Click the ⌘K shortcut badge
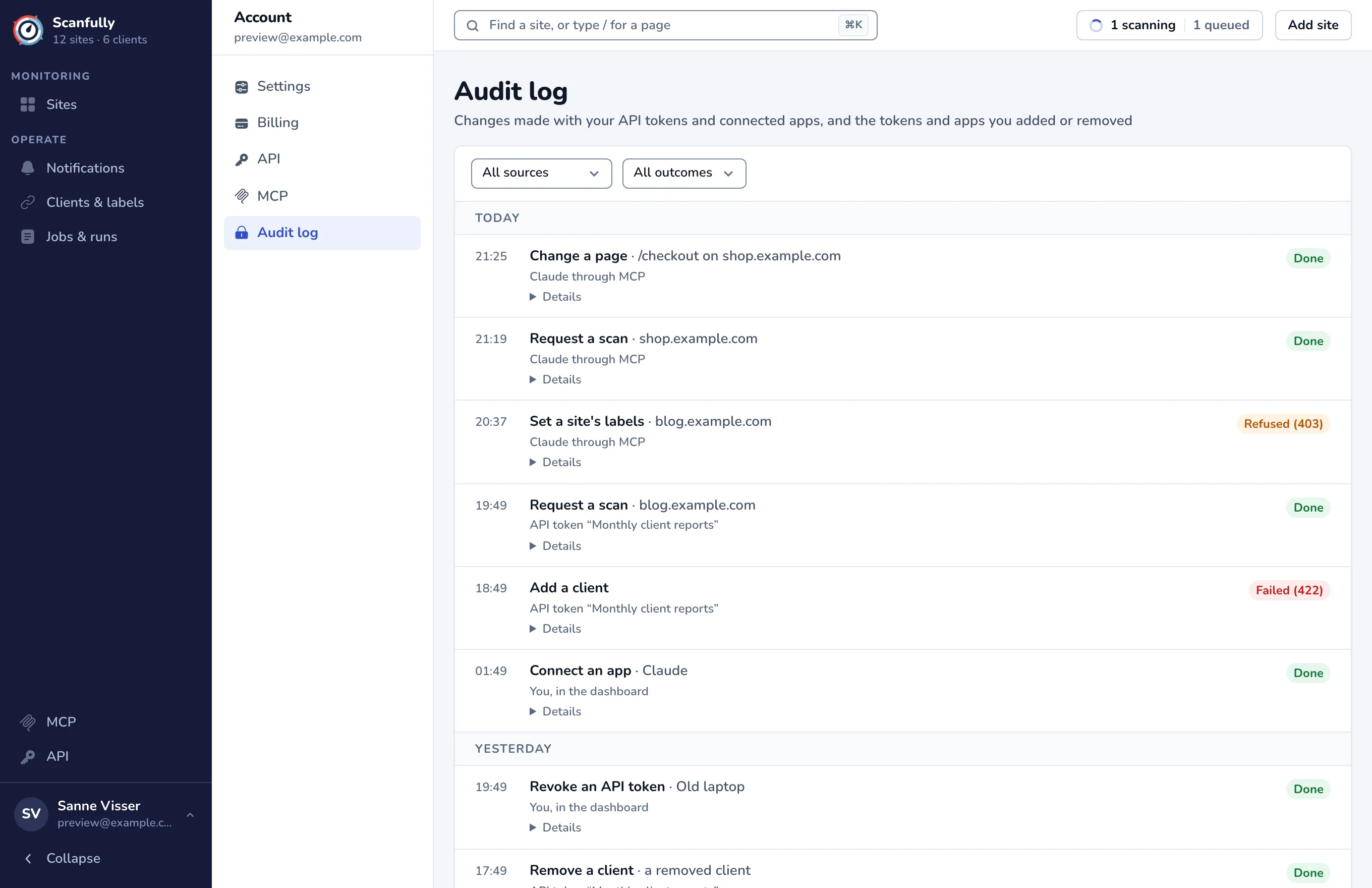 854,25
